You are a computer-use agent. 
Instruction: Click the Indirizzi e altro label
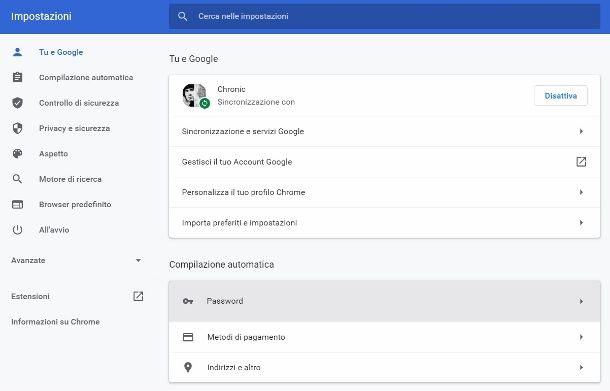234,367
